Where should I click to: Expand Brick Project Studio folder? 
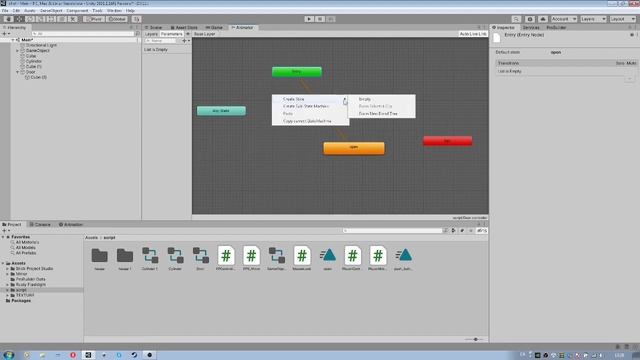pos(7,269)
